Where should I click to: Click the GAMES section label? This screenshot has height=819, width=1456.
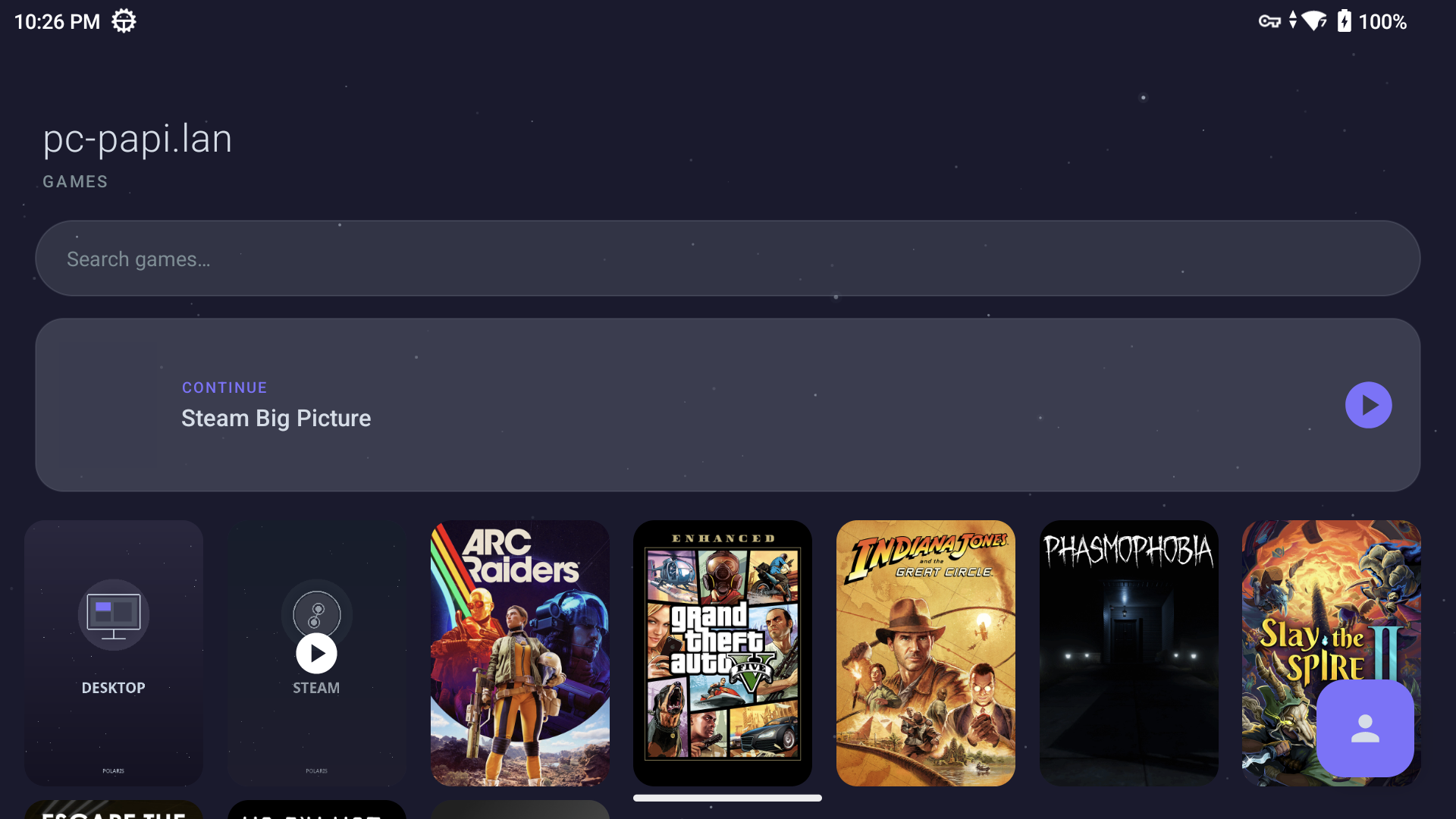tap(75, 182)
